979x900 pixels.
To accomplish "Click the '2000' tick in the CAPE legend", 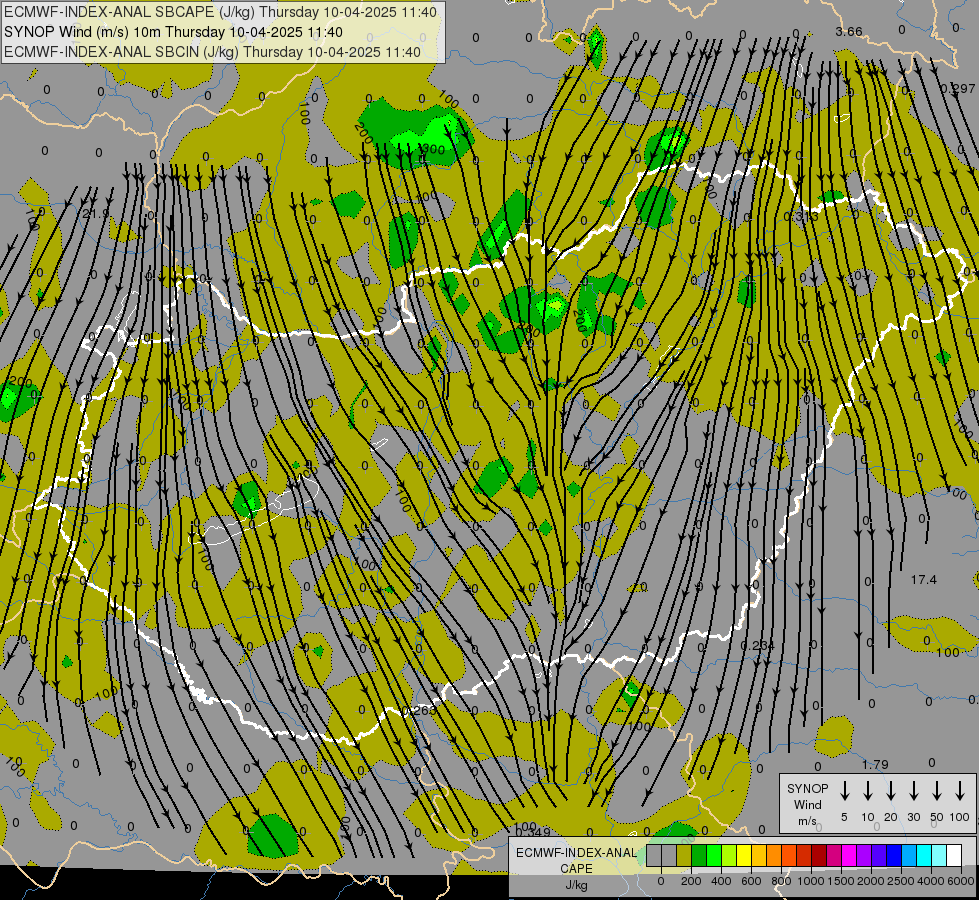I will 871,881.
